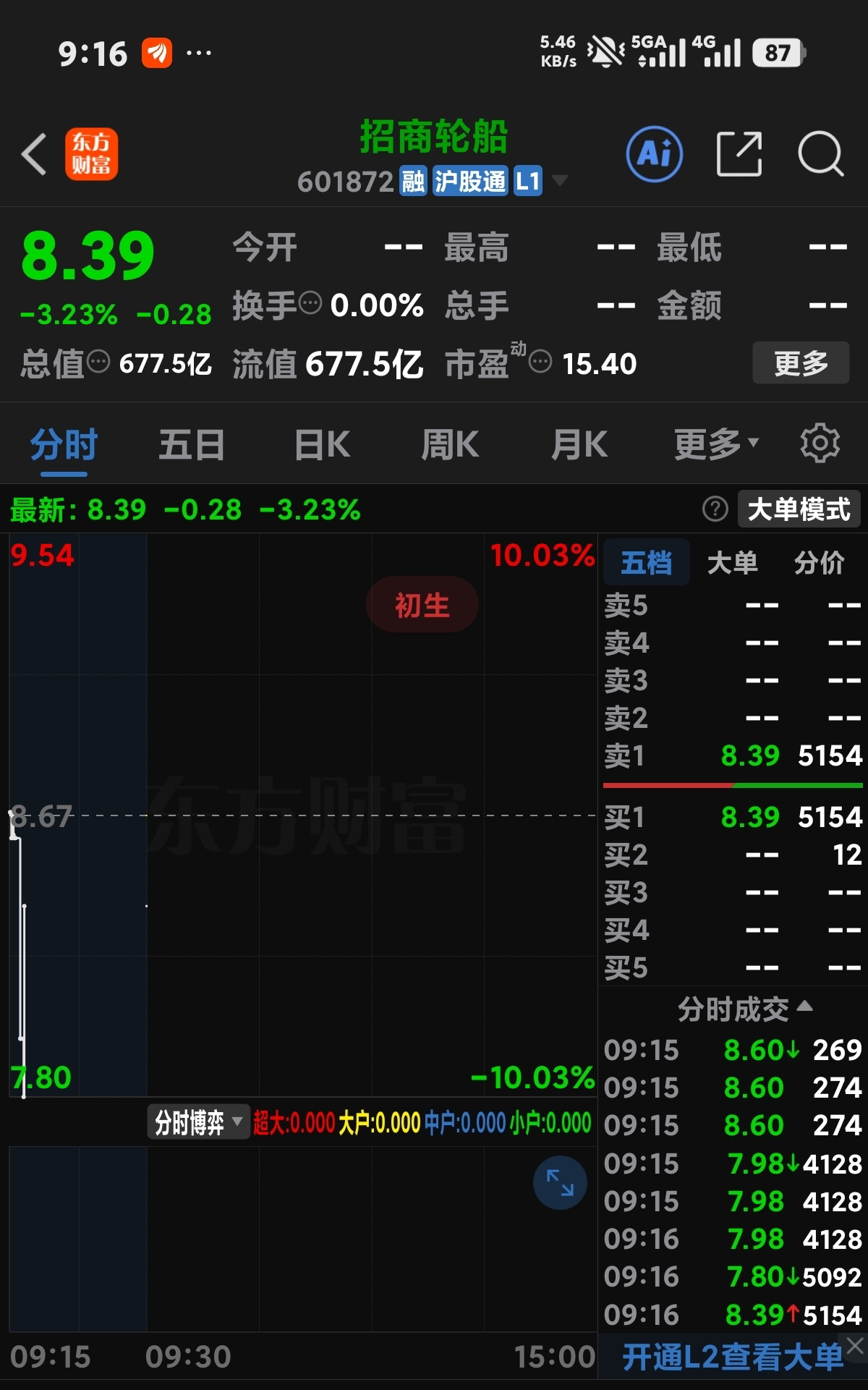This screenshot has width=868, height=1390.
Task: Tap the 融 margin badge
Action: coord(413,181)
